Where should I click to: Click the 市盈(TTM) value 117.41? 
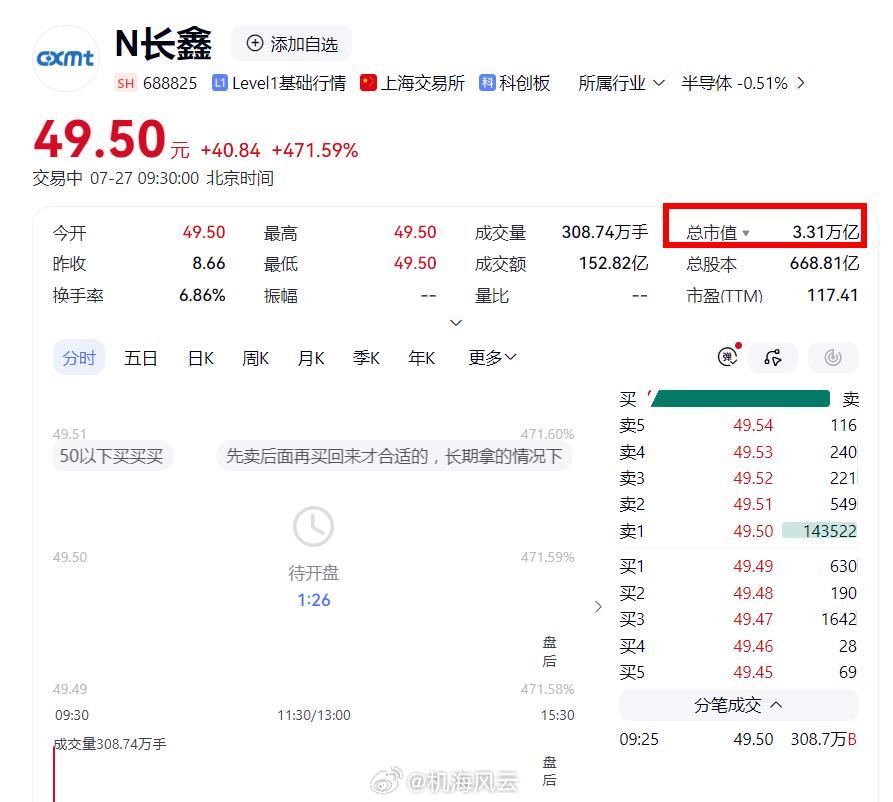[832, 295]
